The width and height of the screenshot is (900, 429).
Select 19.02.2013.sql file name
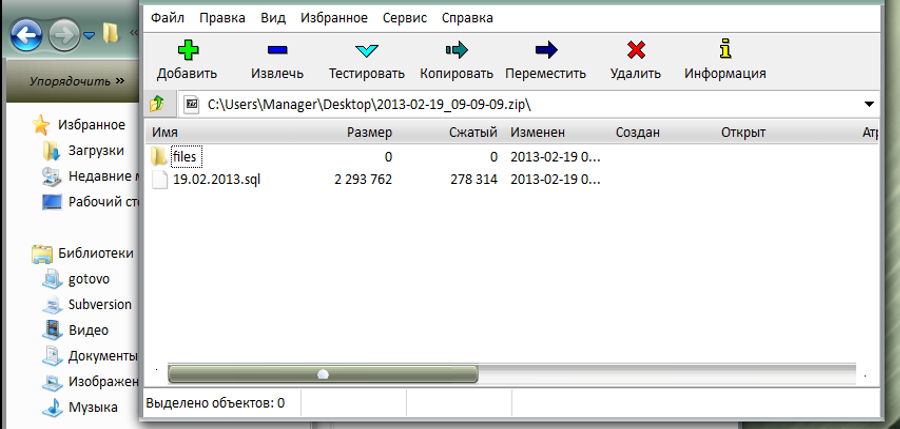(x=216, y=180)
